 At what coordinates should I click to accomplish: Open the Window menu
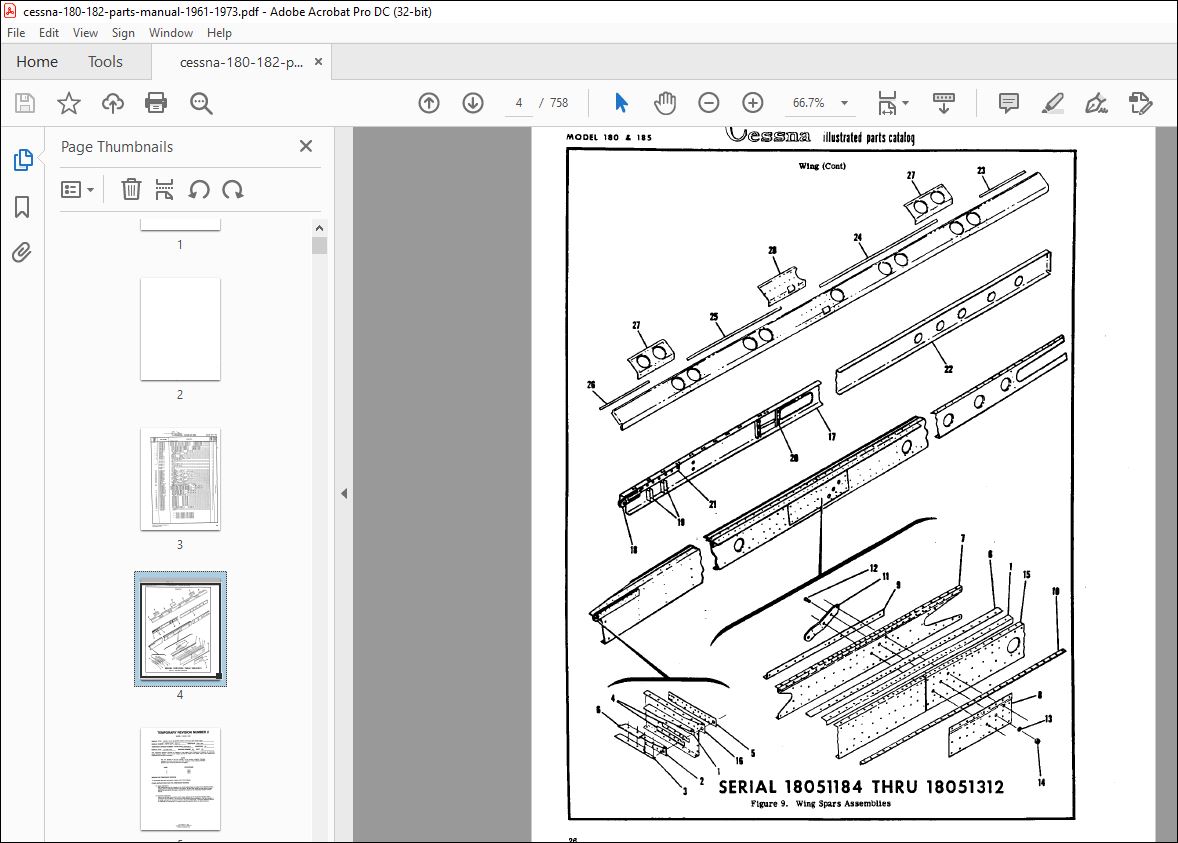coord(171,33)
